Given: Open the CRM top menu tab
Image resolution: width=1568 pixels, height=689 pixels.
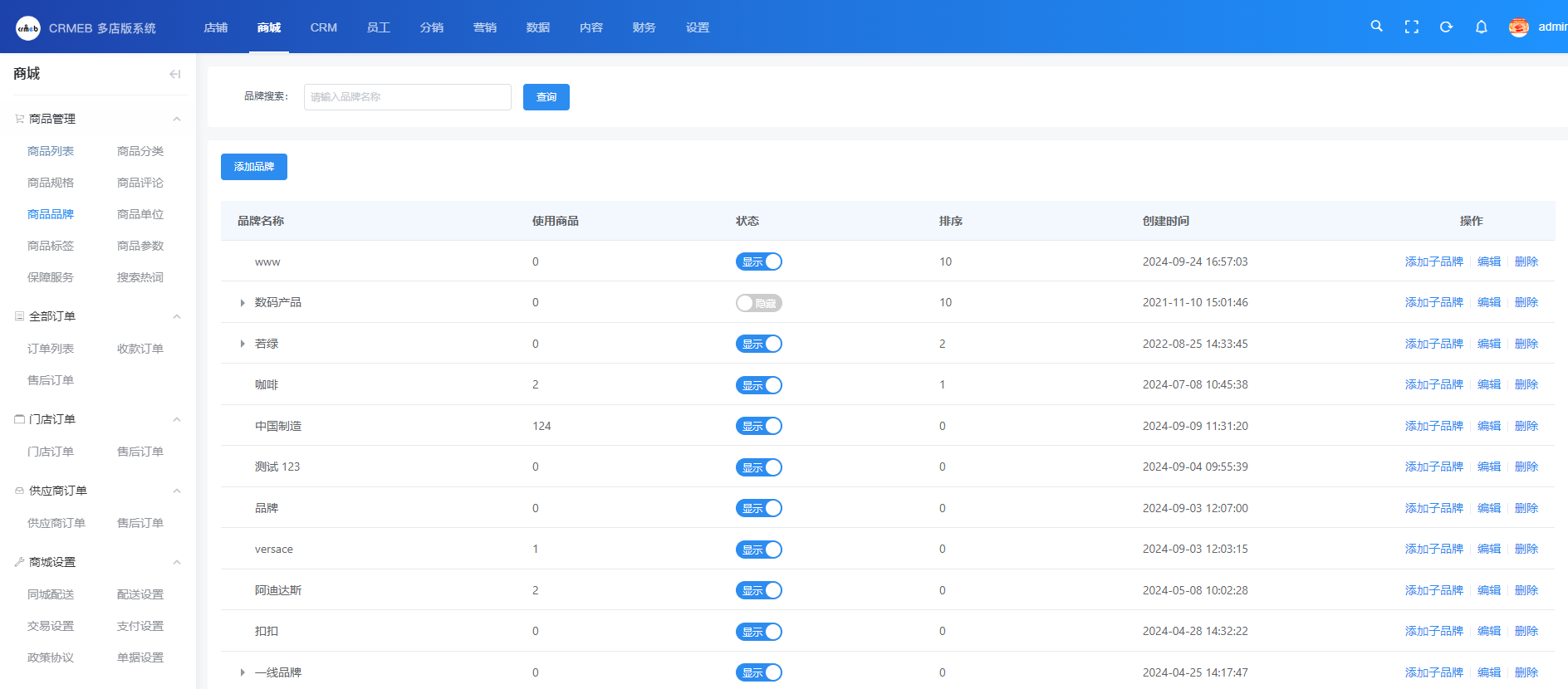Looking at the screenshot, I should click(x=323, y=27).
